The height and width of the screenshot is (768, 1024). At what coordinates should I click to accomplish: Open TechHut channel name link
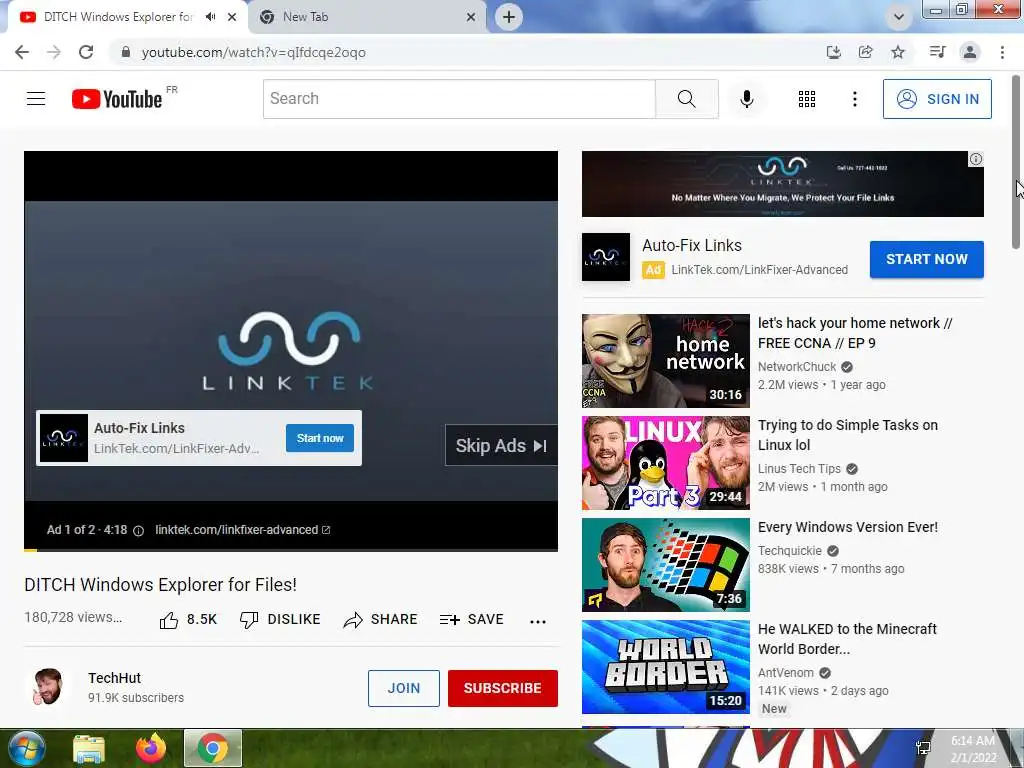pyautogui.click(x=114, y=678)
